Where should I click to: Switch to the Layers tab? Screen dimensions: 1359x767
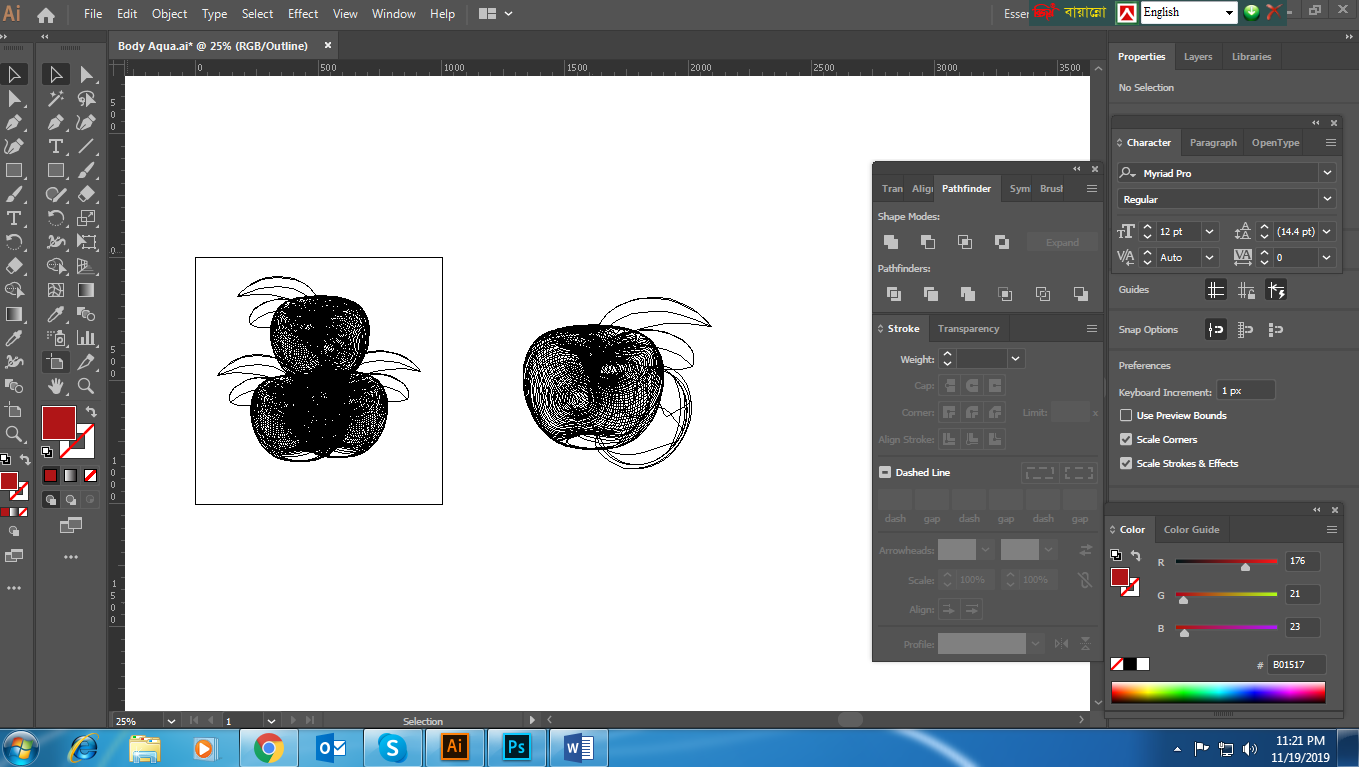(x=1197, y=57)
